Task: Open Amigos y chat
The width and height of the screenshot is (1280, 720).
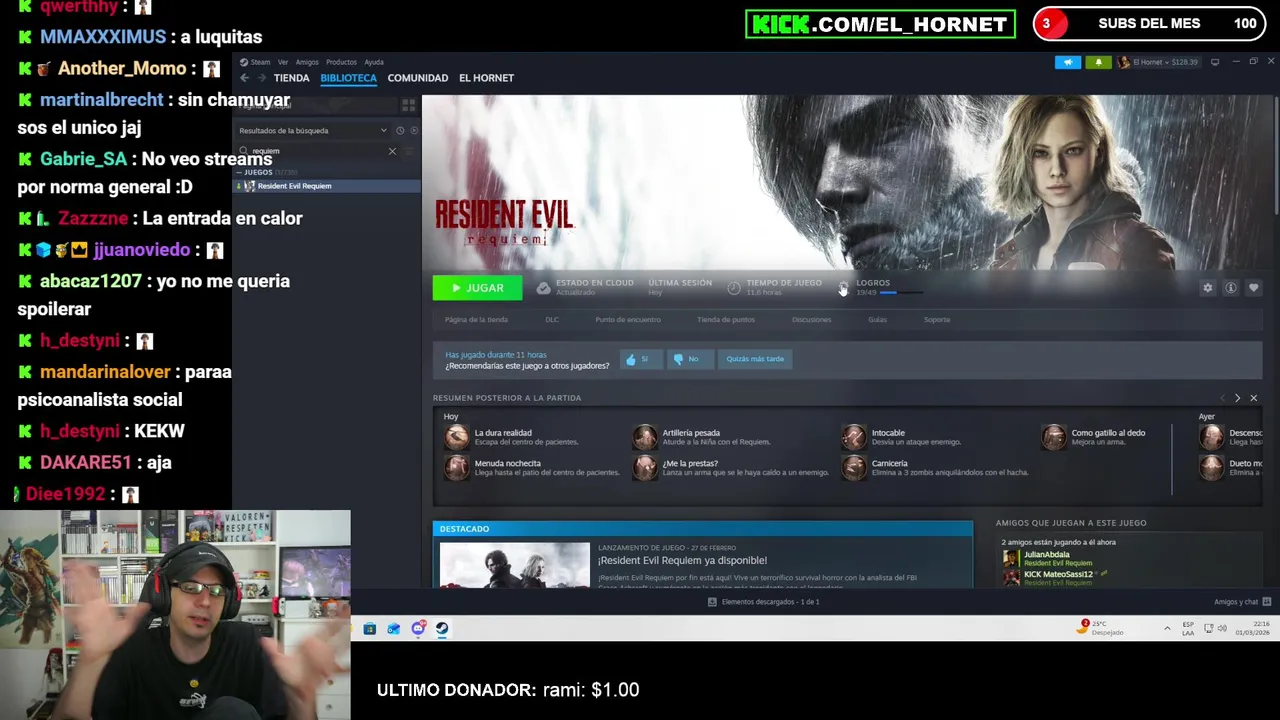Action: coord(1242,602)
